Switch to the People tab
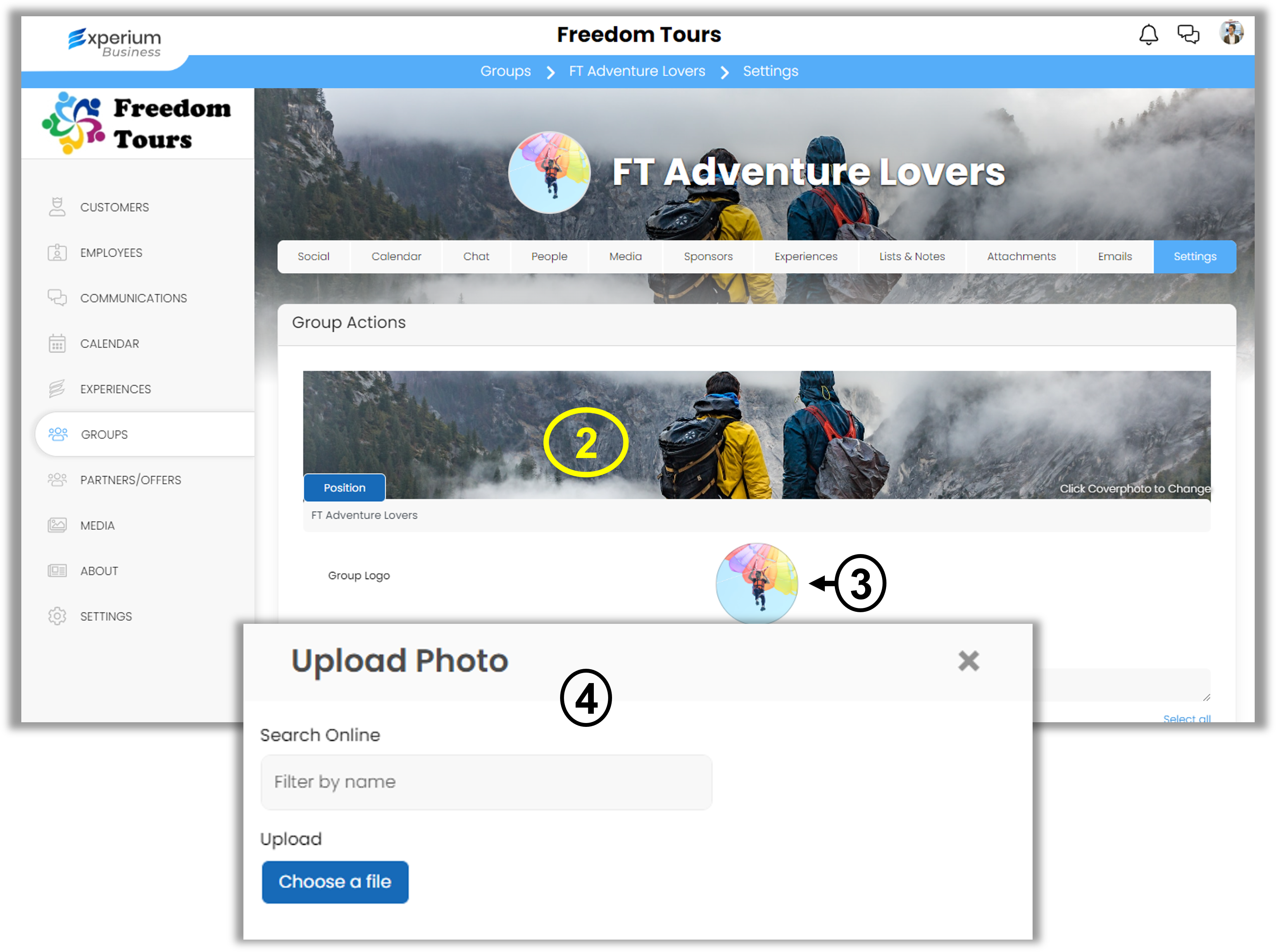Viewport: 1276px width, 952px height. point(549,257)
